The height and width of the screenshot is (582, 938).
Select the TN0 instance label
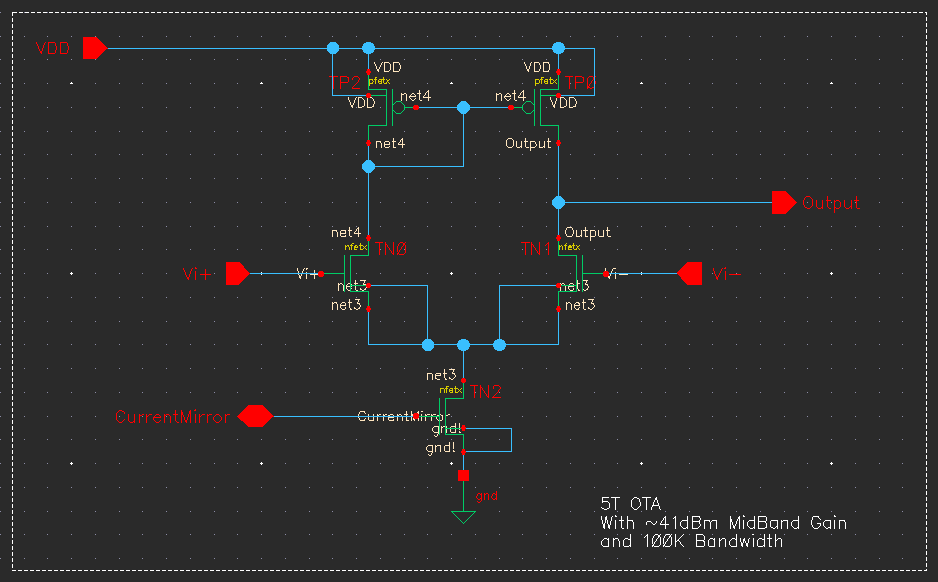[391, 248]
